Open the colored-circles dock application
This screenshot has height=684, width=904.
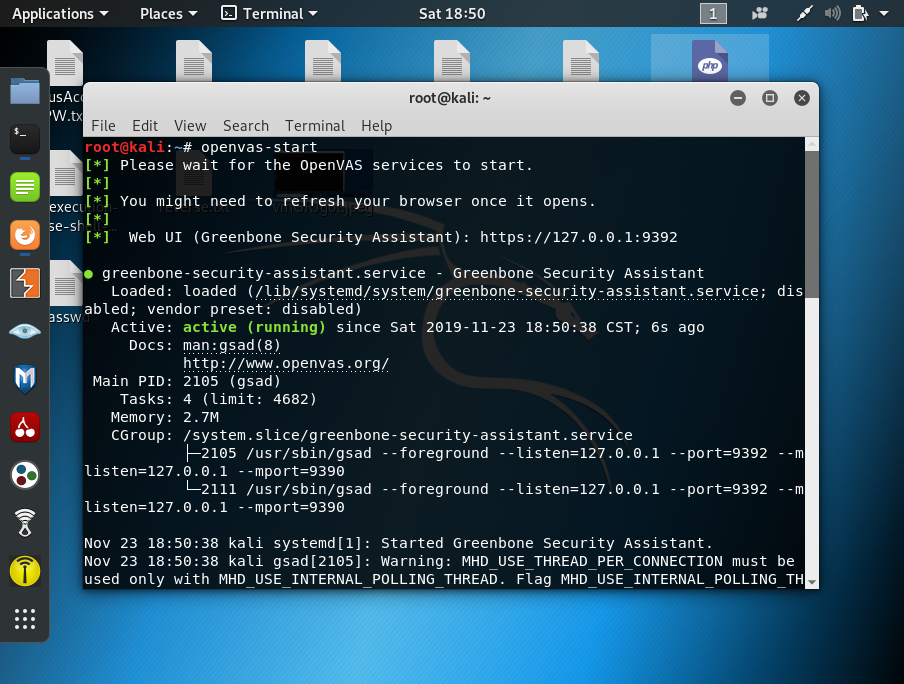(x=25, y=475)
